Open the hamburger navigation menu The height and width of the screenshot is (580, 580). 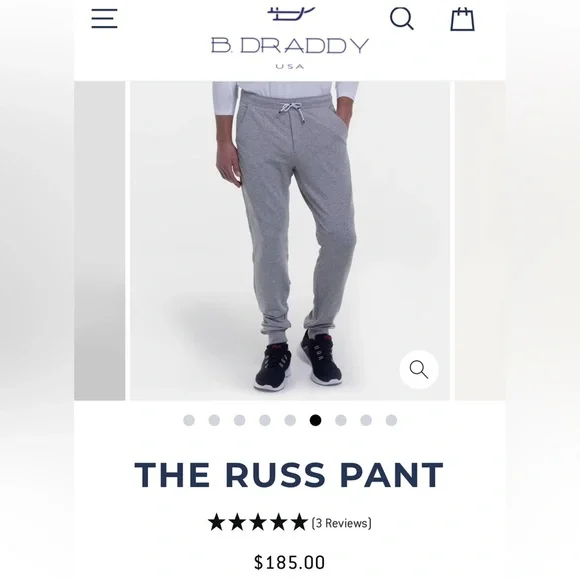(104, 18)
